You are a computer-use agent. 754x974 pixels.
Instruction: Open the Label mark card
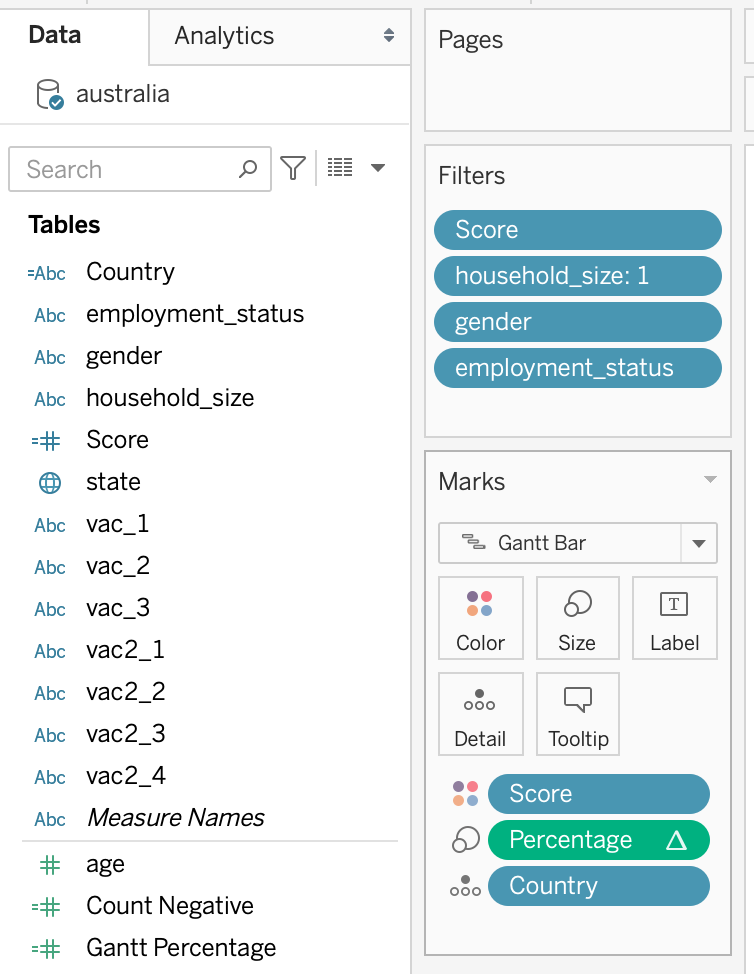674,617
